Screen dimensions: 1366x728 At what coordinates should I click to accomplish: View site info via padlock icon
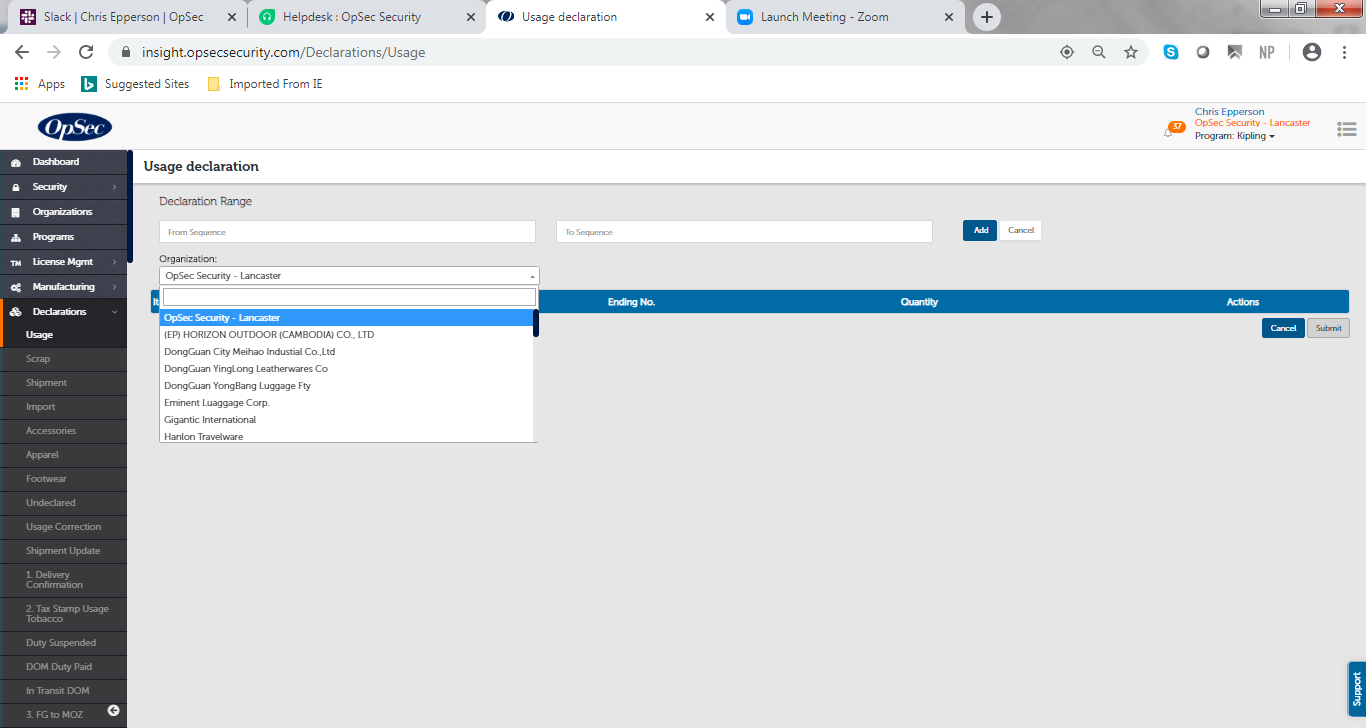point(127,52)
